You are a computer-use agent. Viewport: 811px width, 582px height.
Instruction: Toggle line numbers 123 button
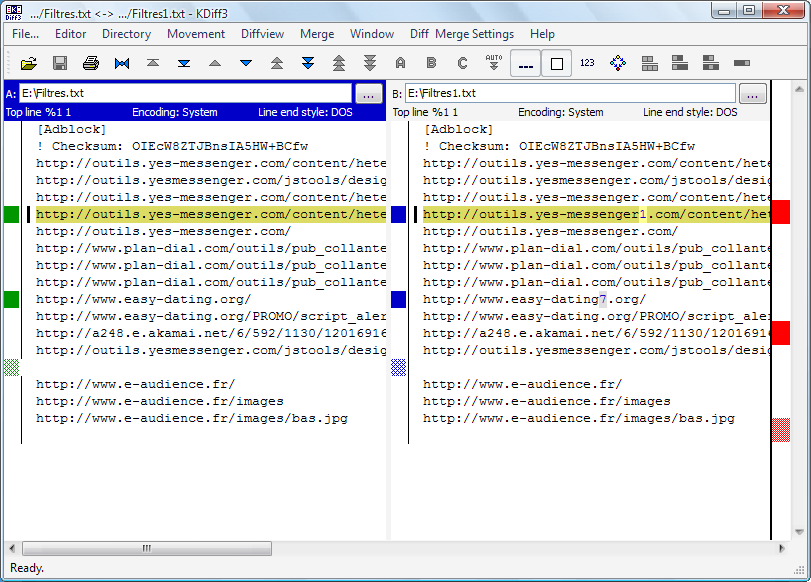click(587, 63)
